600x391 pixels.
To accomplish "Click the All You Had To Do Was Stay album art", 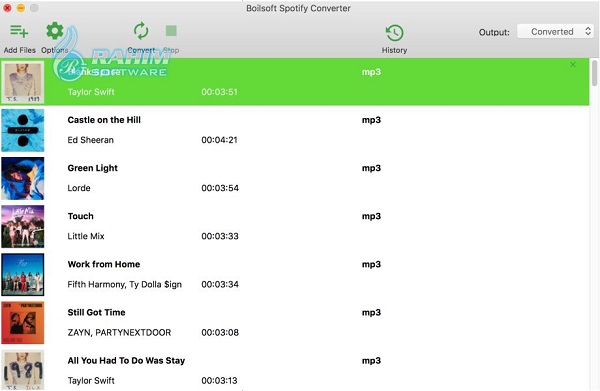I will coord(23,370).
